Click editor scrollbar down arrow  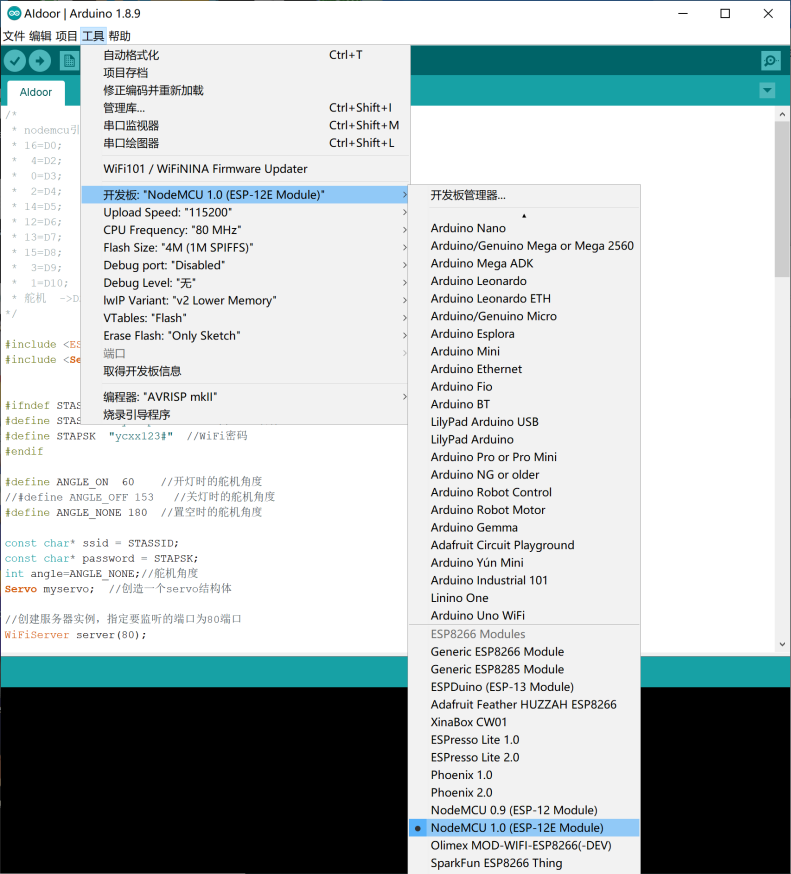(782, 644)
